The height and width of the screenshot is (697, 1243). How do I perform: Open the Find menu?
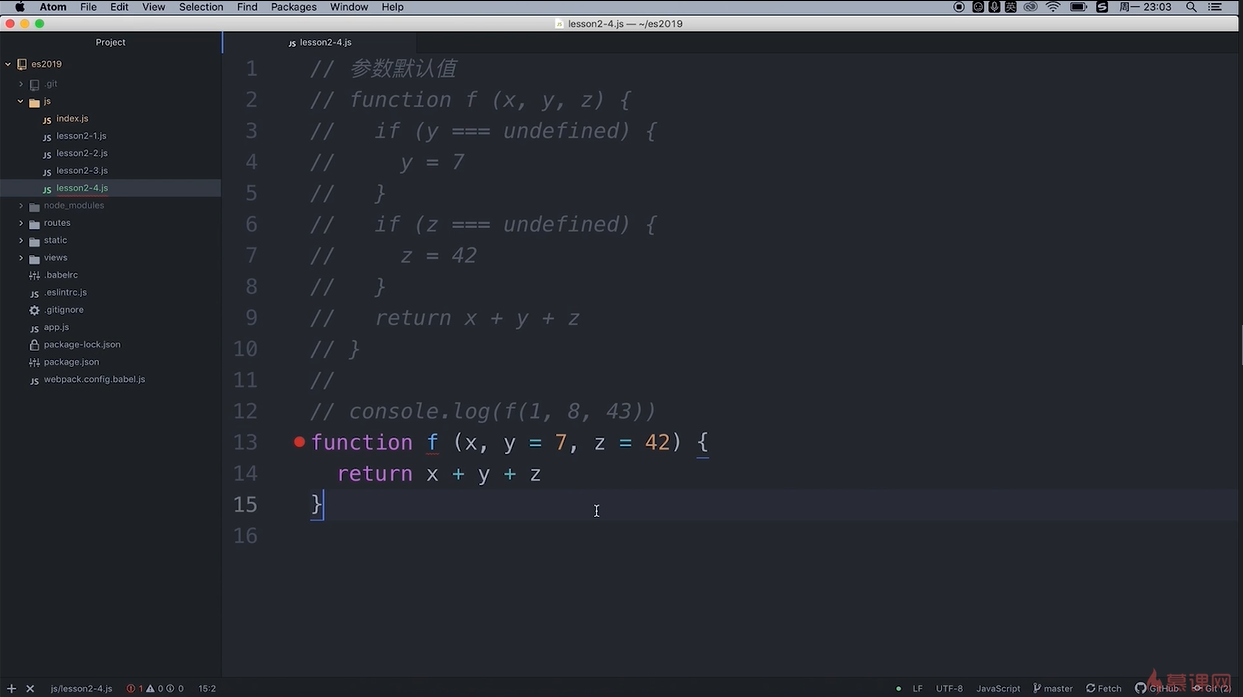coord(247,7)
